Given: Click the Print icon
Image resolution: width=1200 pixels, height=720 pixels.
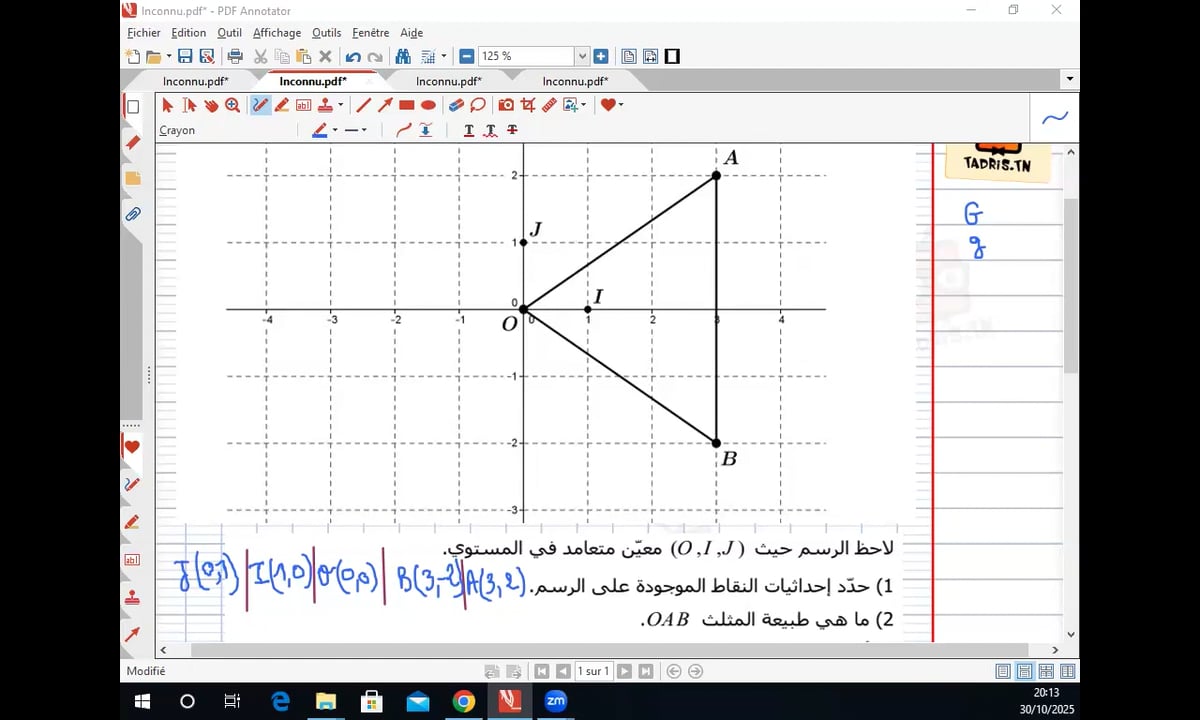Looking at the screenshot, I should [x=235, y=57].
